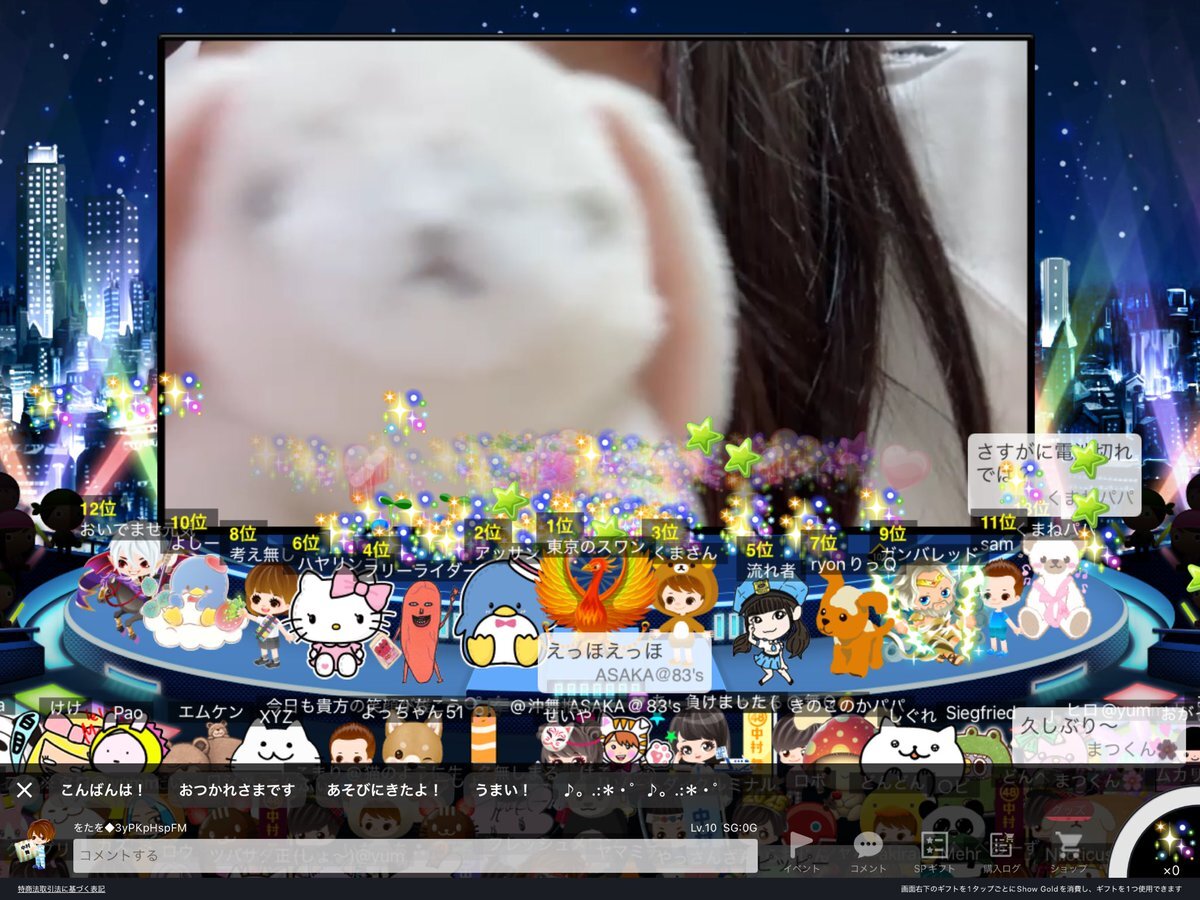1200x900 pixels.
Task: Focus the コメントする comment field
Action: [x=415, y=856]
